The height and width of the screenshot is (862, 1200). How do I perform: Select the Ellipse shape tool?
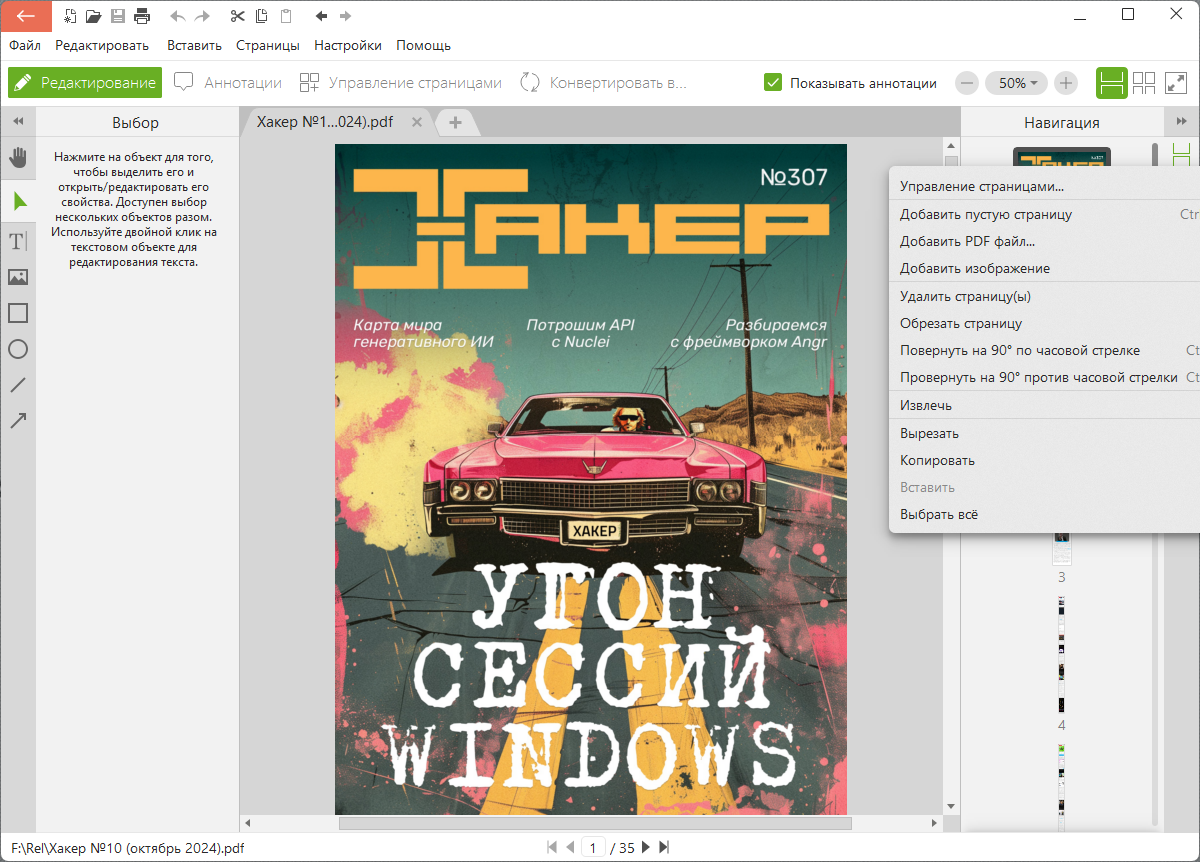18,349
